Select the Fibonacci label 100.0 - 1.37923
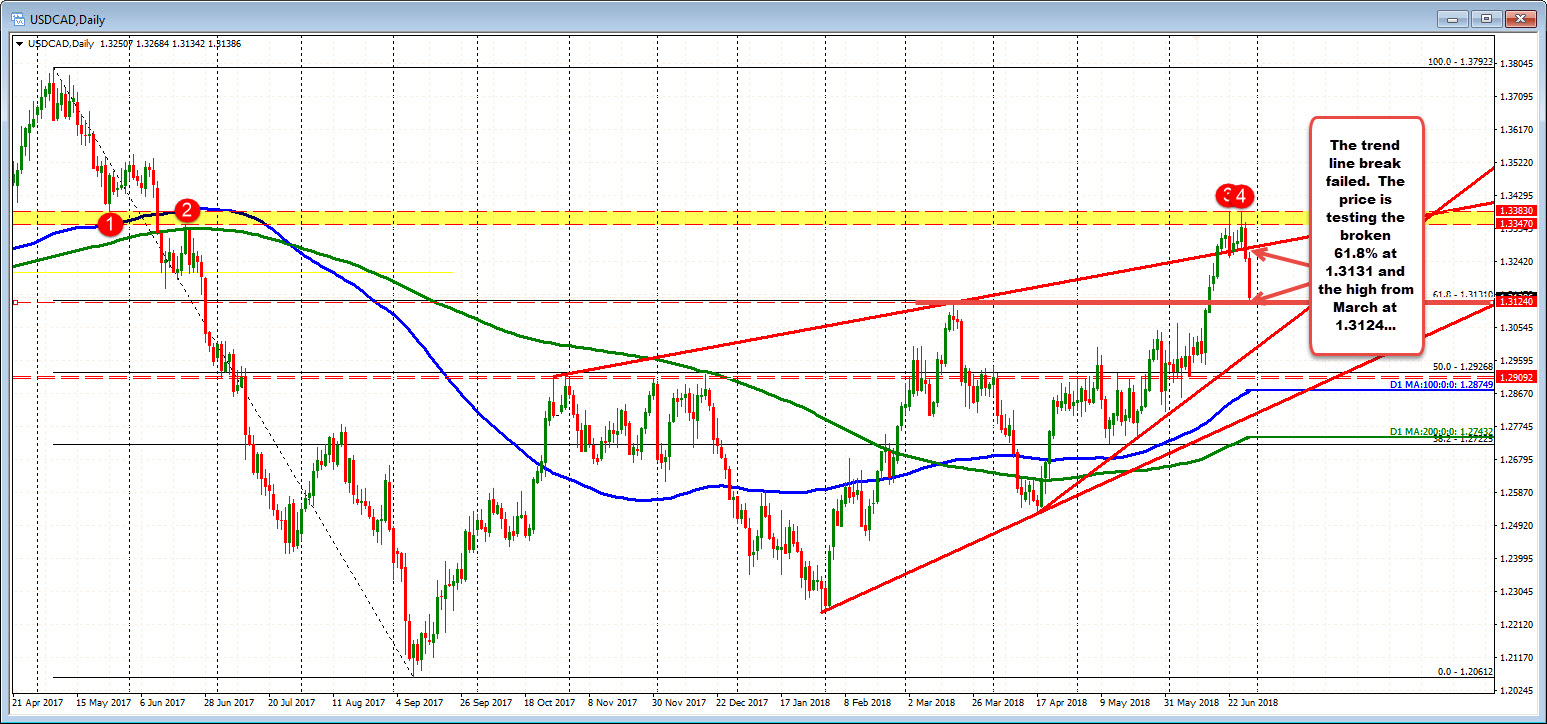The image size is (1547, 724). tap(1458, 62)
